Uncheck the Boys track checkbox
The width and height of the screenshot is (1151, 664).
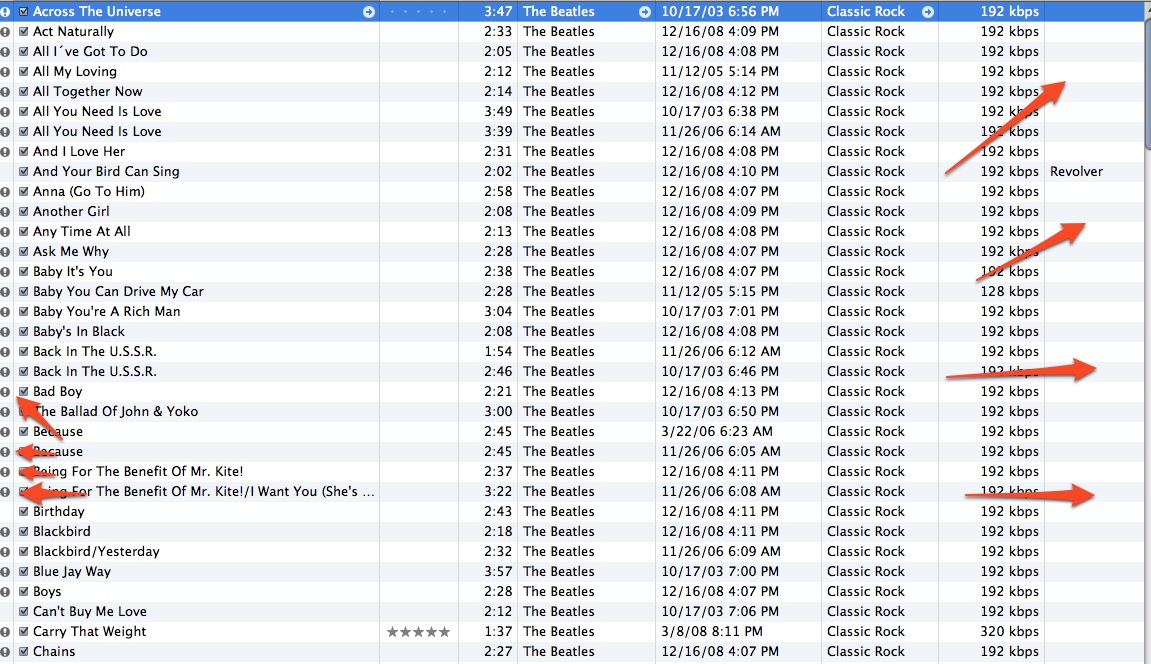(x=23, y=591)
